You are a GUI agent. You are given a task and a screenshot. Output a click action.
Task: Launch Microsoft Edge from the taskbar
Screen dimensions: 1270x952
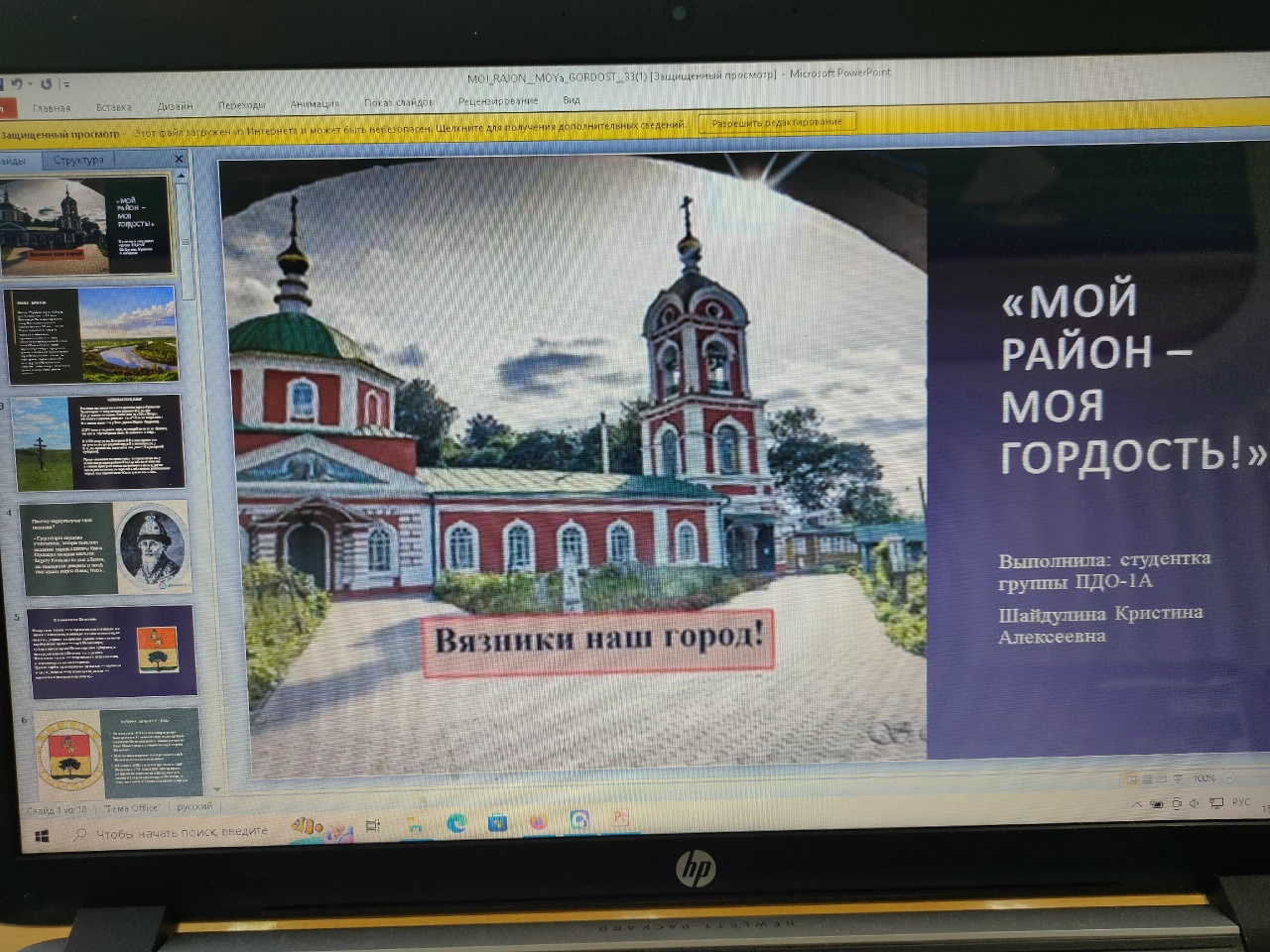coord(456,823)
